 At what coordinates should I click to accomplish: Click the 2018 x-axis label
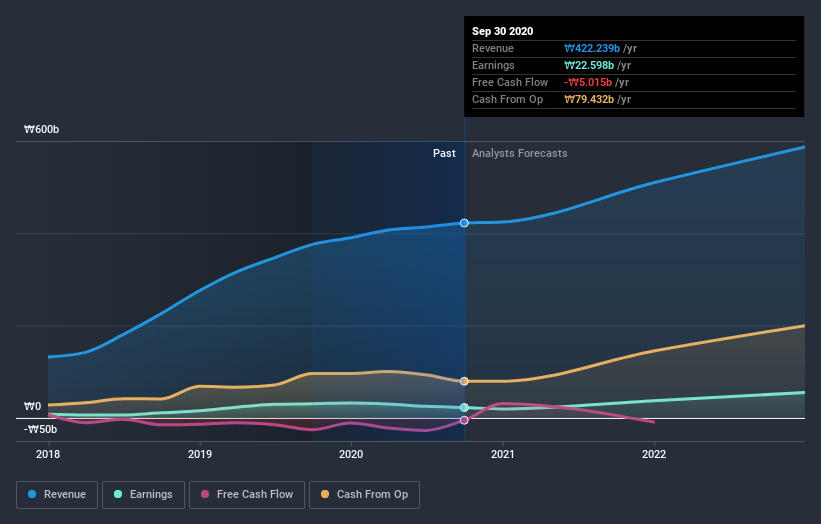click(48, 454)
